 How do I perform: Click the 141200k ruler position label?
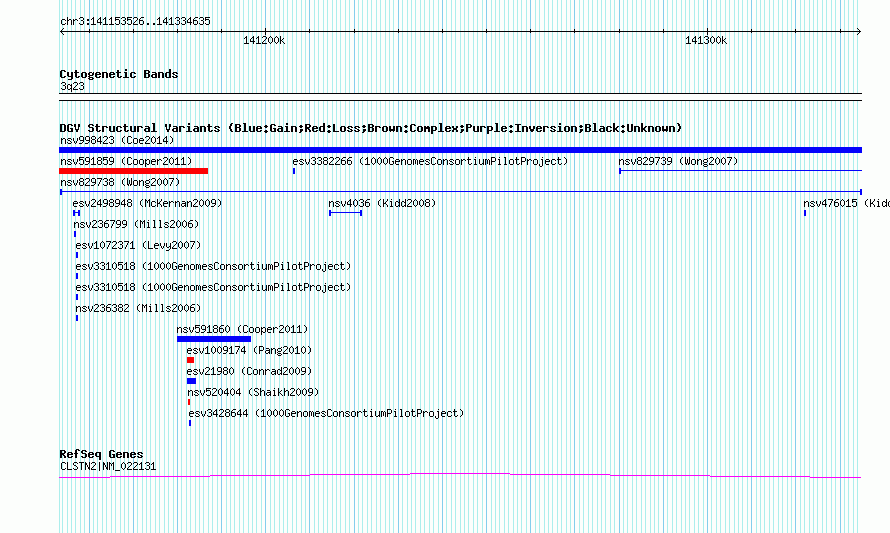264,40
